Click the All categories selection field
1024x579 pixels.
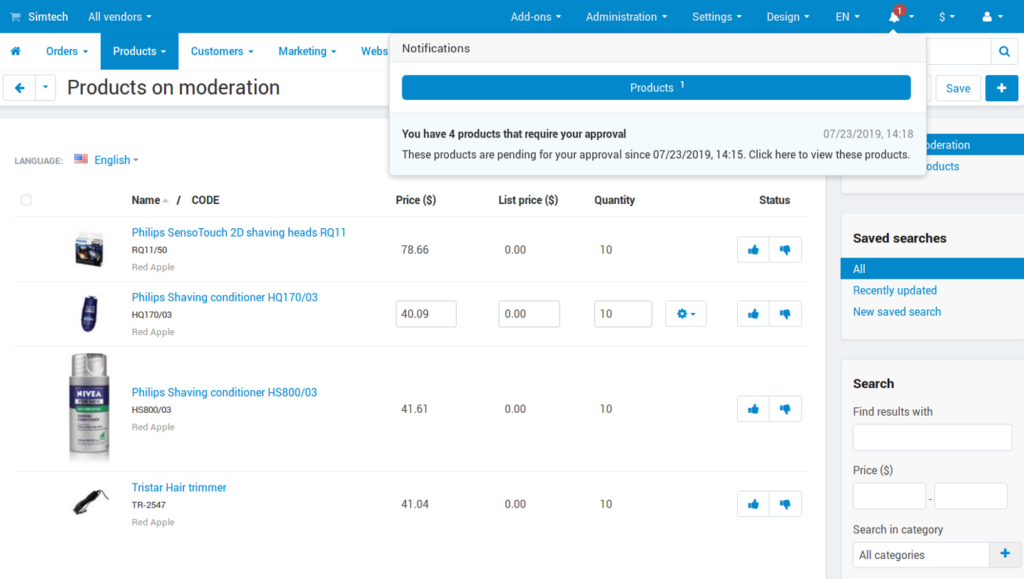click(x=921, y=555)
